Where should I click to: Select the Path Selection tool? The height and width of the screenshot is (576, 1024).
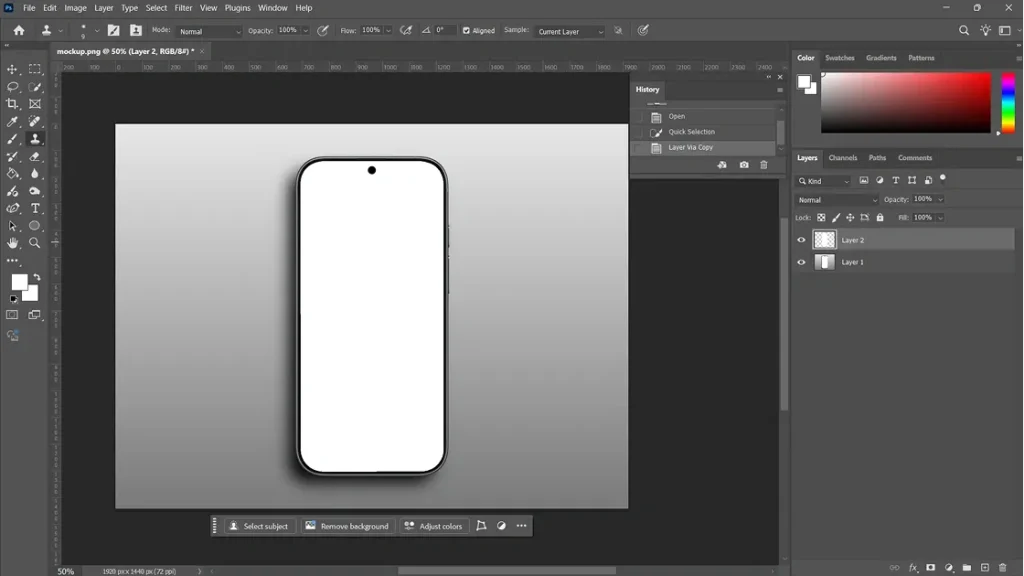tap(12, 226)
